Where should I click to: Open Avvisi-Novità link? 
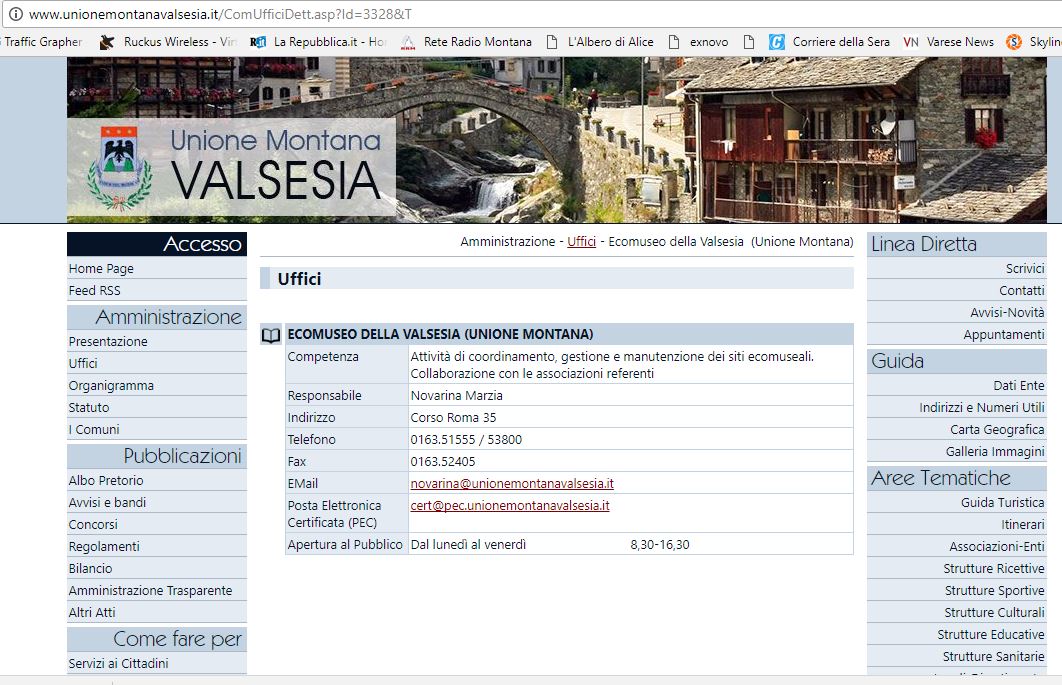[1007, 312]
